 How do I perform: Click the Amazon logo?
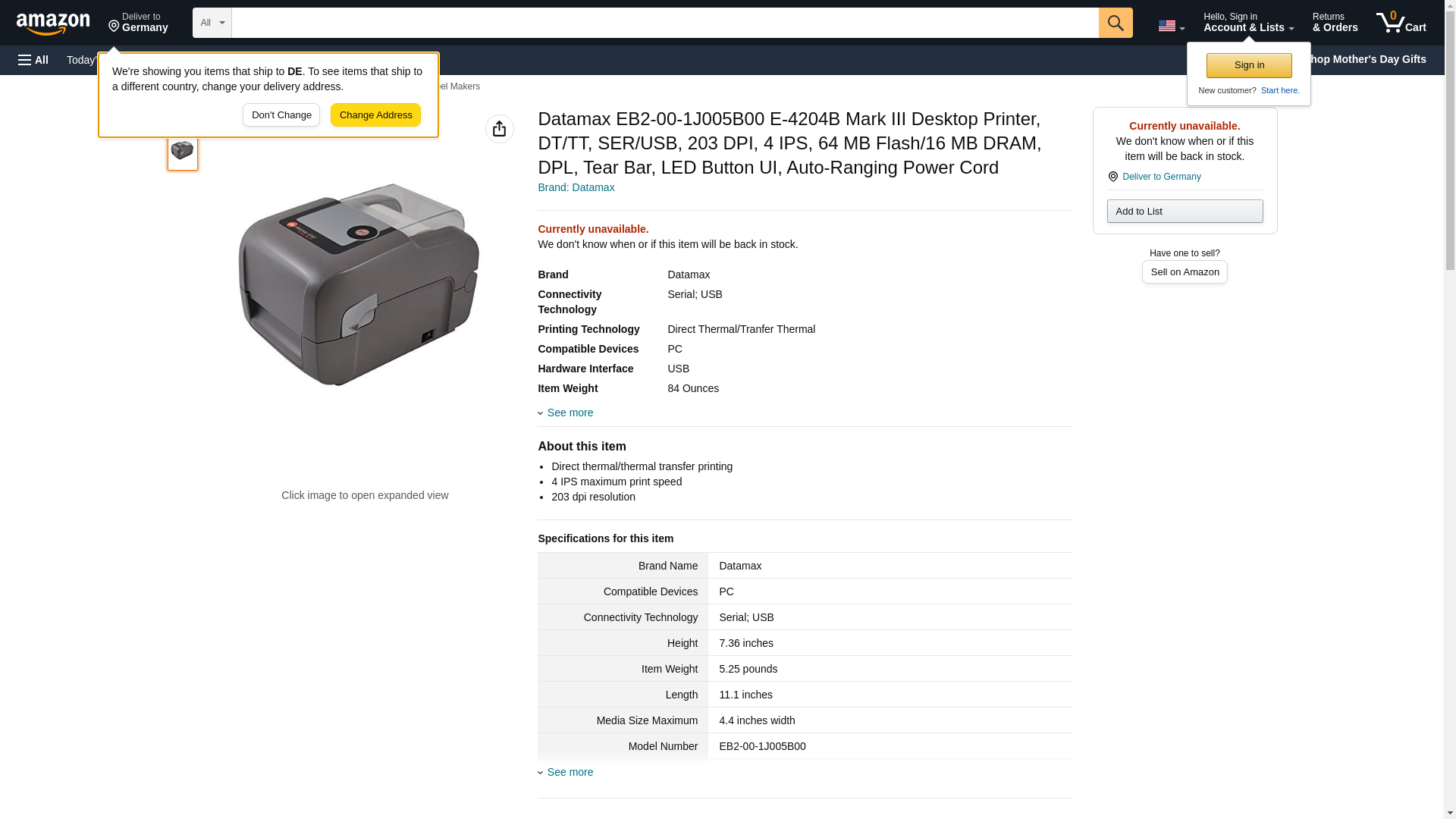click(x=53, y=24)
